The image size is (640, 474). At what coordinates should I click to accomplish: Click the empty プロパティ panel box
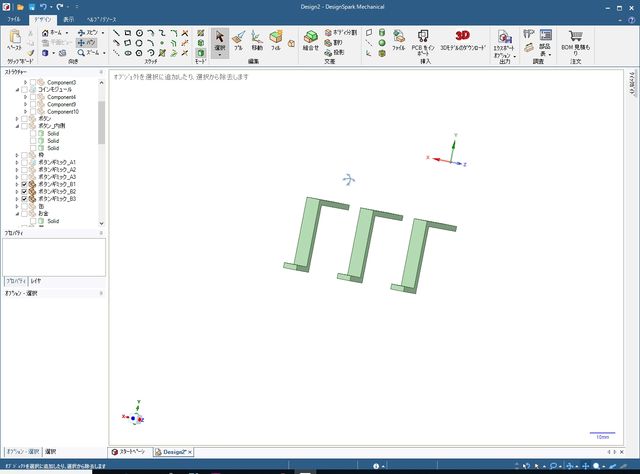(54, 257)
